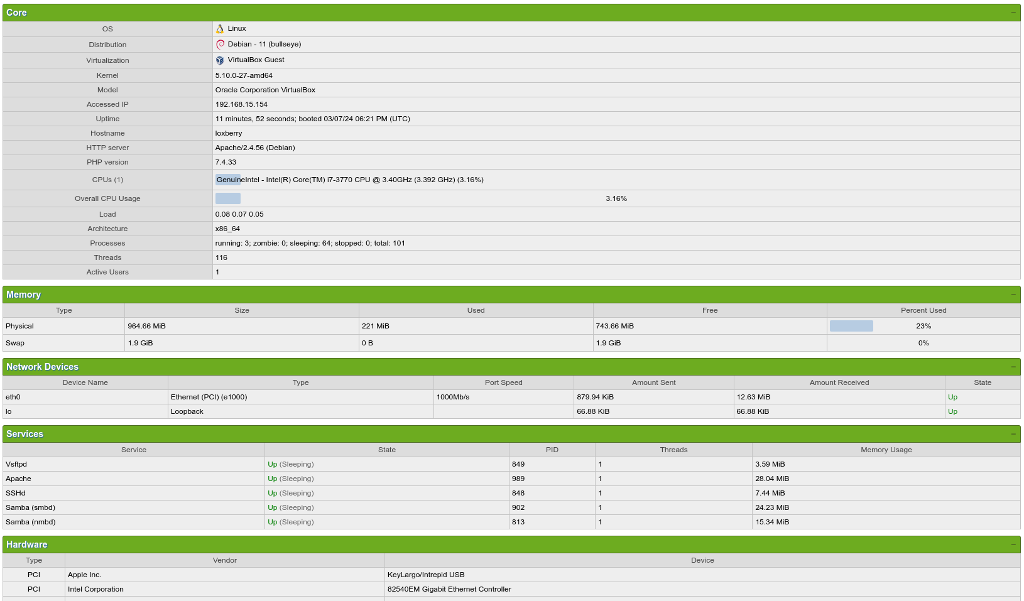This screenshot has height=601, width=1024.
Task: Click the Physical memory free 743.66 MiB
Action: click(x=615, y=326)
